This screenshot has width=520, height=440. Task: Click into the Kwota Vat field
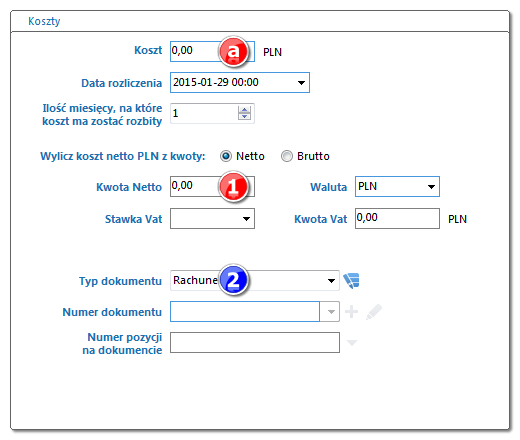397,219
